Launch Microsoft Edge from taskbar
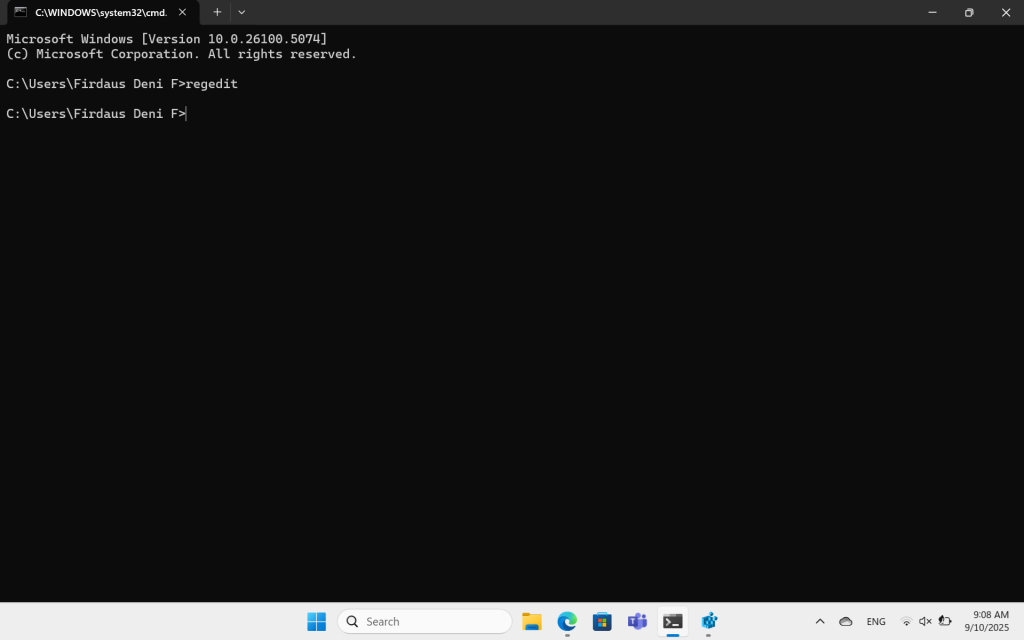The width and height of the screenshot is (1024, 640). click(567, 622)
